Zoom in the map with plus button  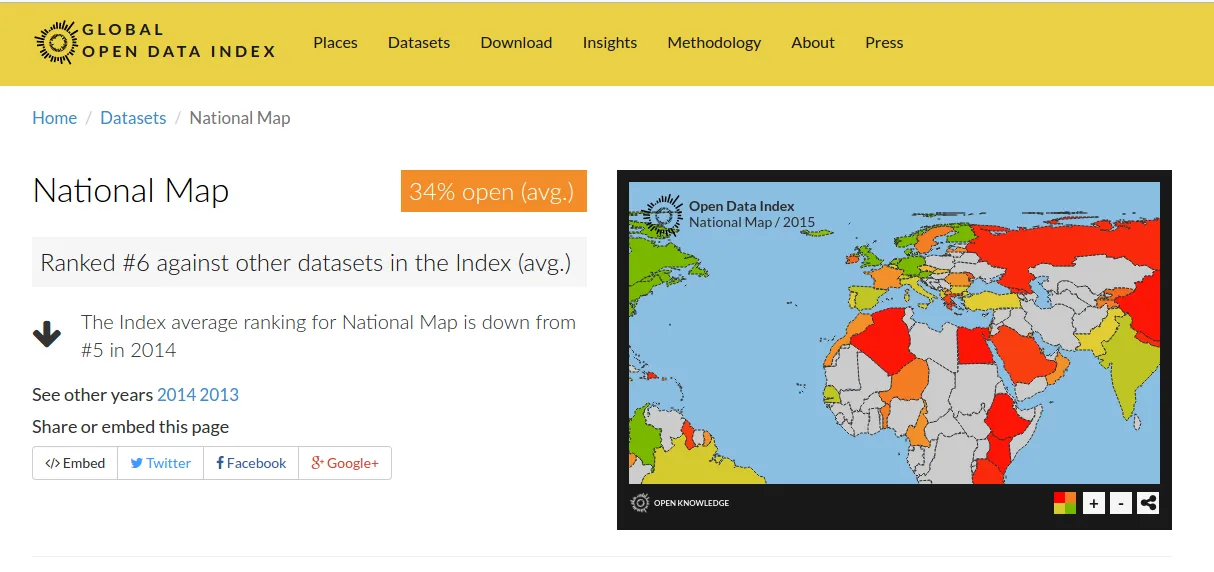[1094, 503]
